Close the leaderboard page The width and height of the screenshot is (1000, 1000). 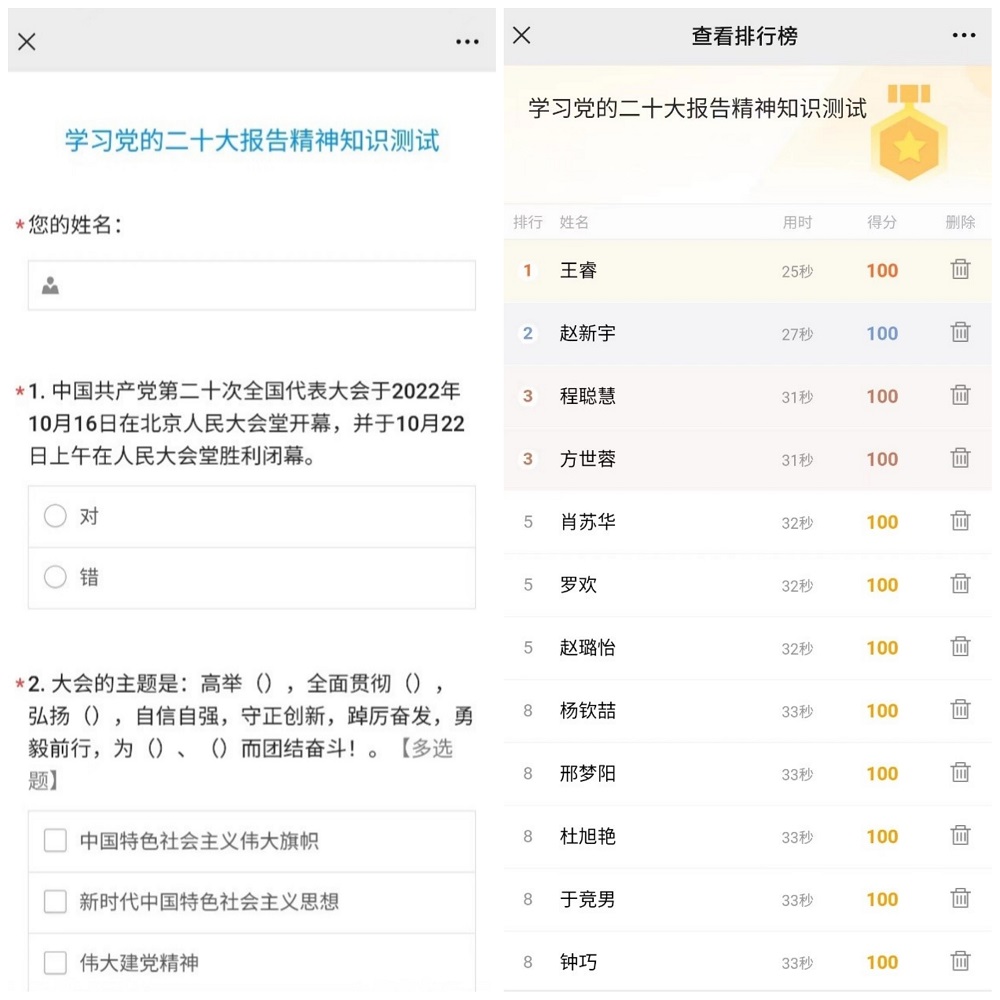coord(522,36)
